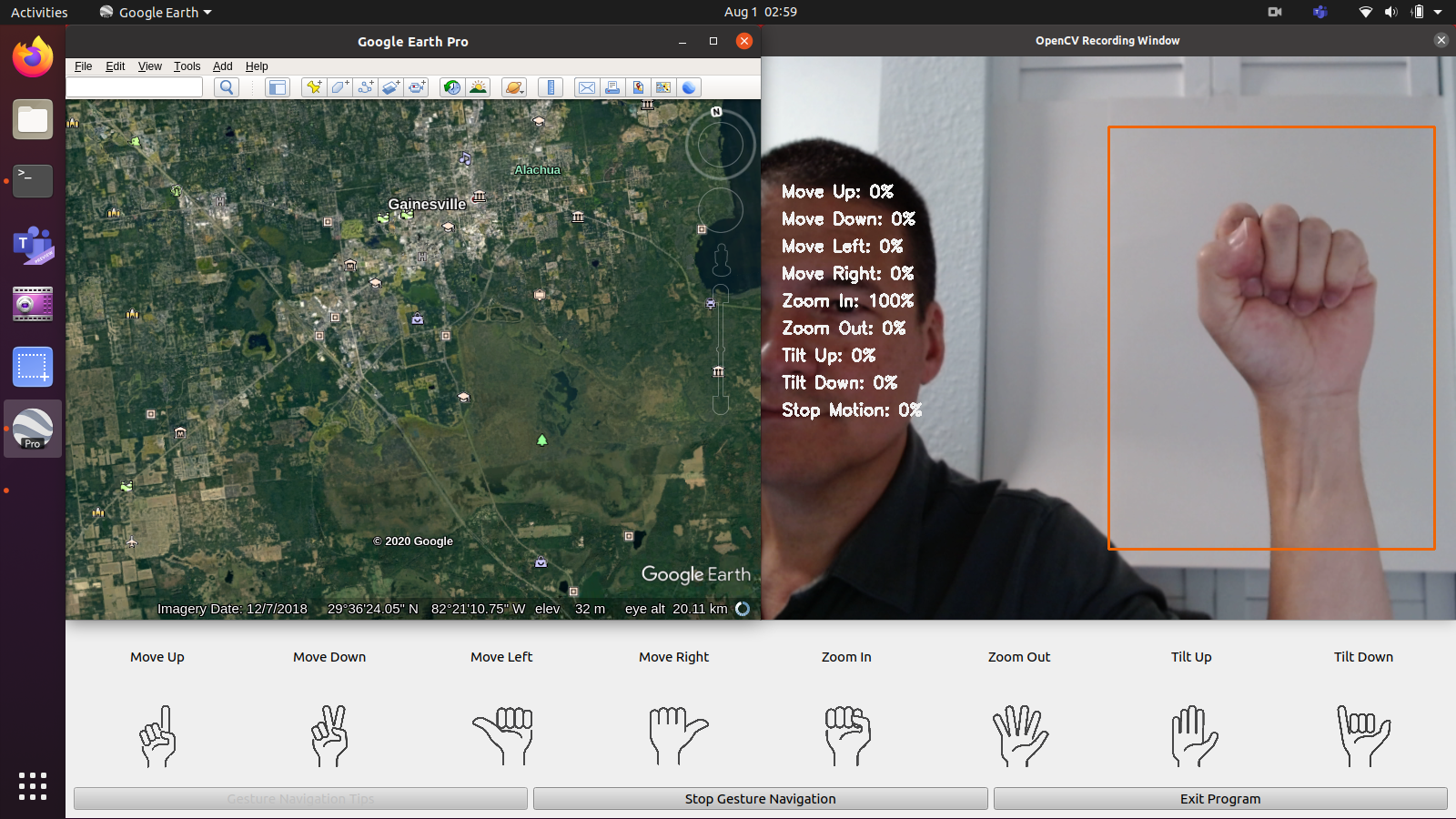Viewport: 1456px width, 819px height.
Task: Click the Exit Program button
Action: [1220, 799]
